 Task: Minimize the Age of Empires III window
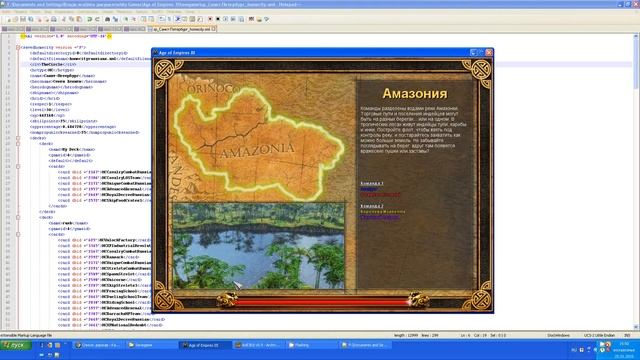tap(473, 53)
